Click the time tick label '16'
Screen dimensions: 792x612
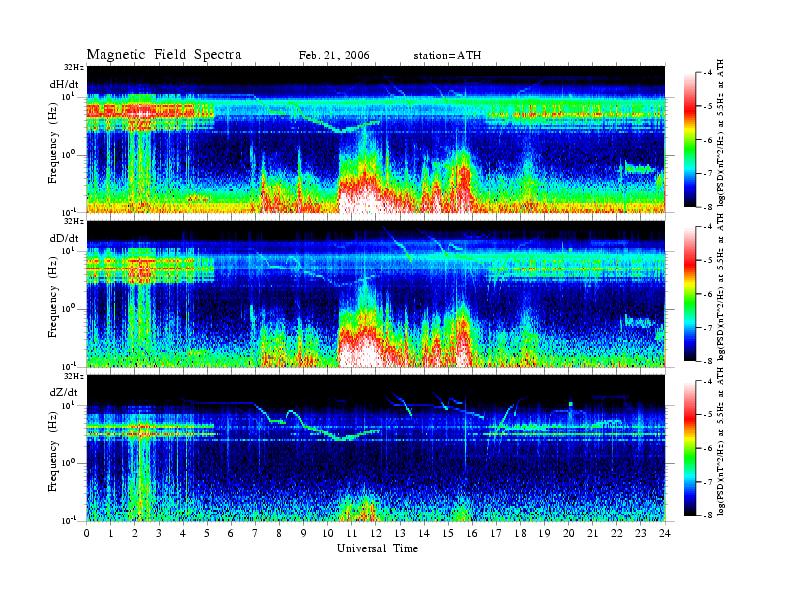[x=472, y=534]
